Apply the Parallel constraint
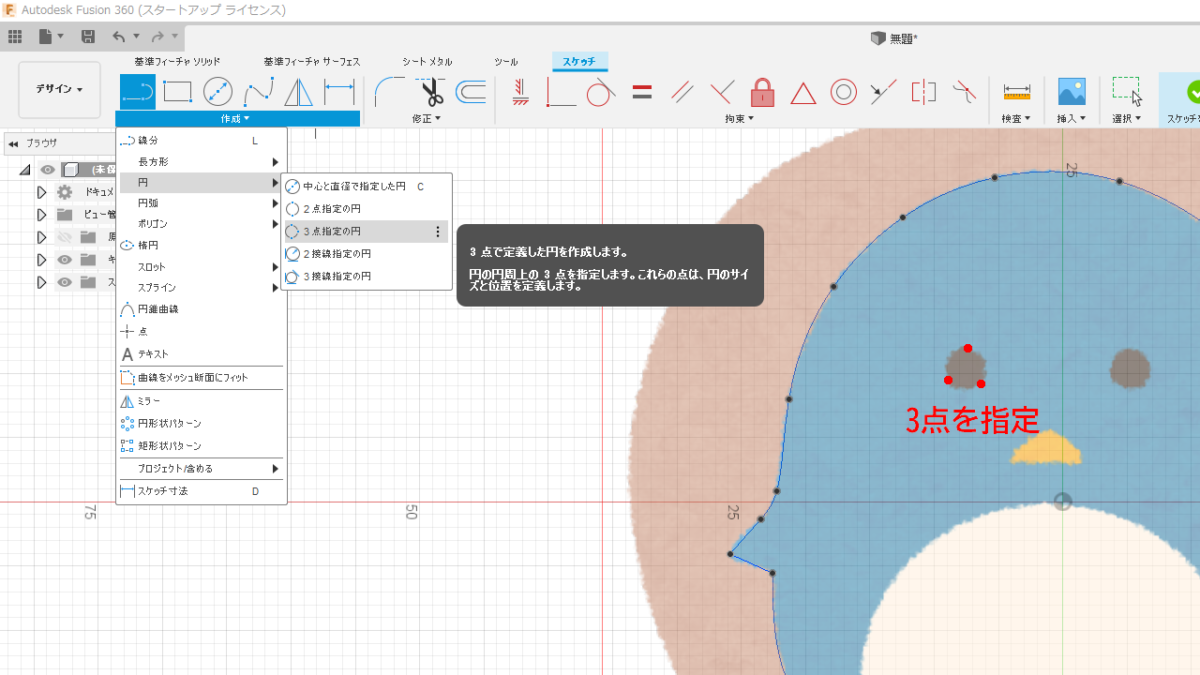This screenshot has height=675, width=1200. pos(683,92)
